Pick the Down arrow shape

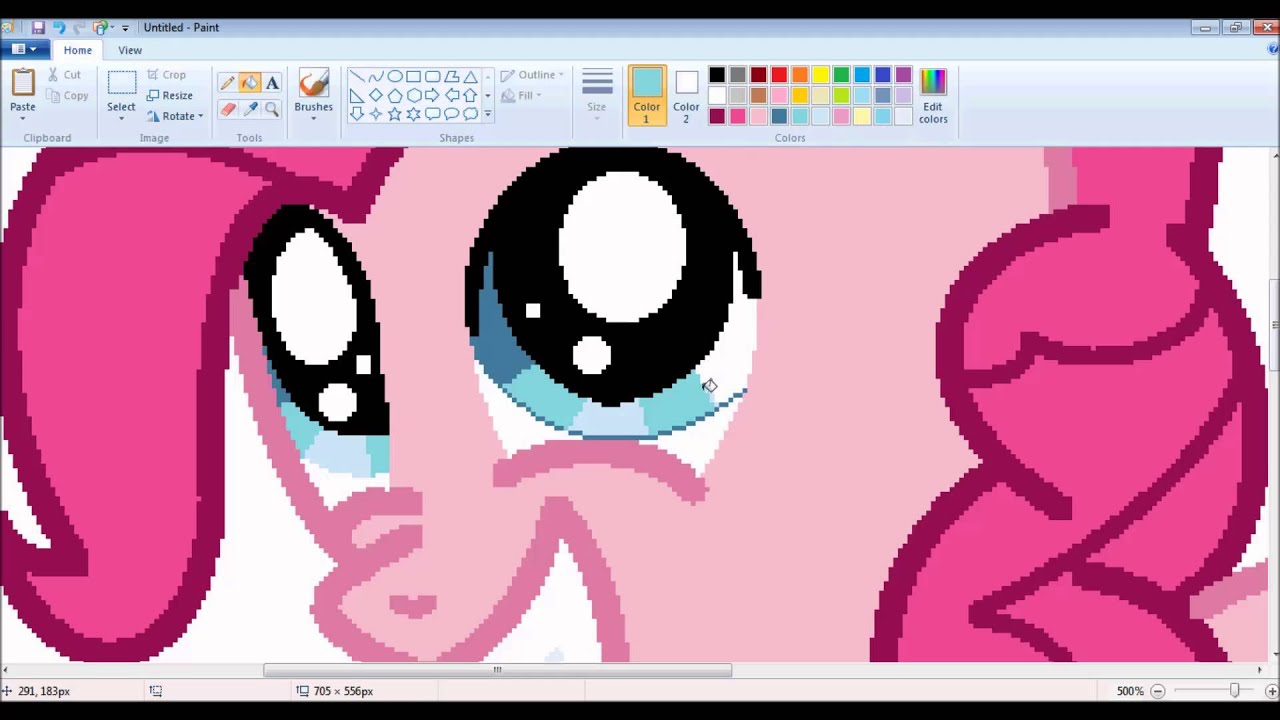[x=357, y=114]
